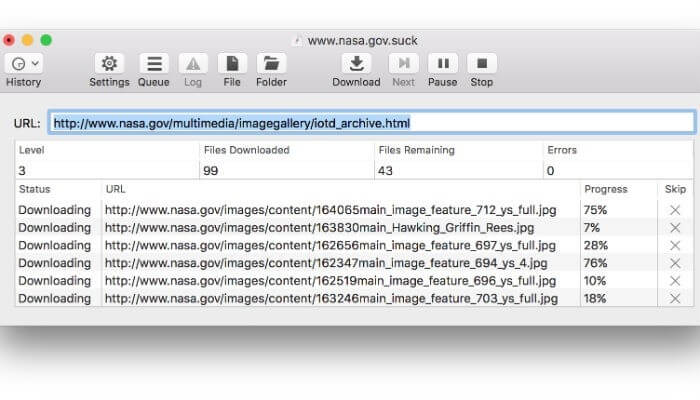The height and width of the screenshot is (400, 700).
Task: Skip the 162519main_image_feature_696 download
Action: coord(675,281)
